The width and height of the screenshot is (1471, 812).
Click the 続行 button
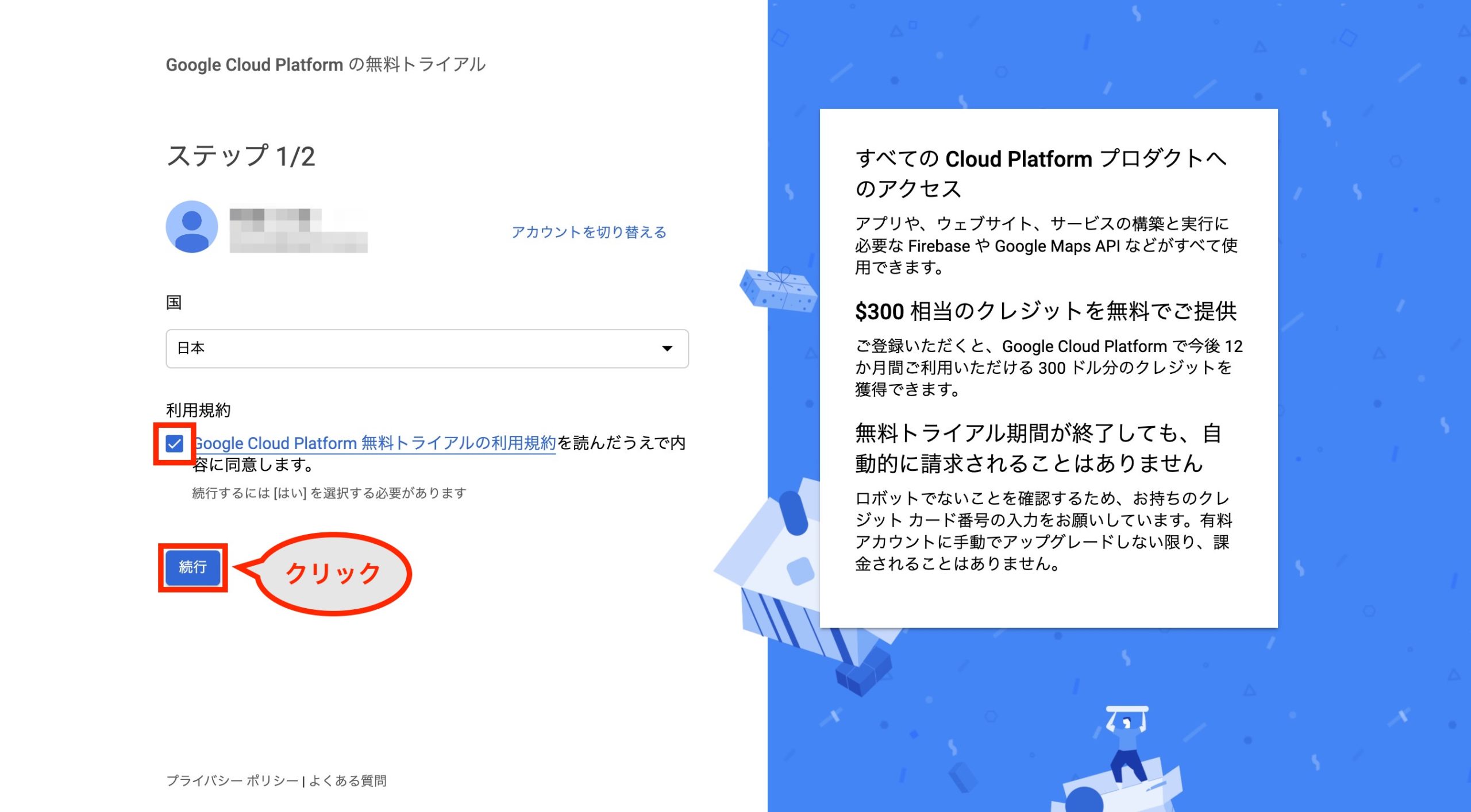click(192, 567)
